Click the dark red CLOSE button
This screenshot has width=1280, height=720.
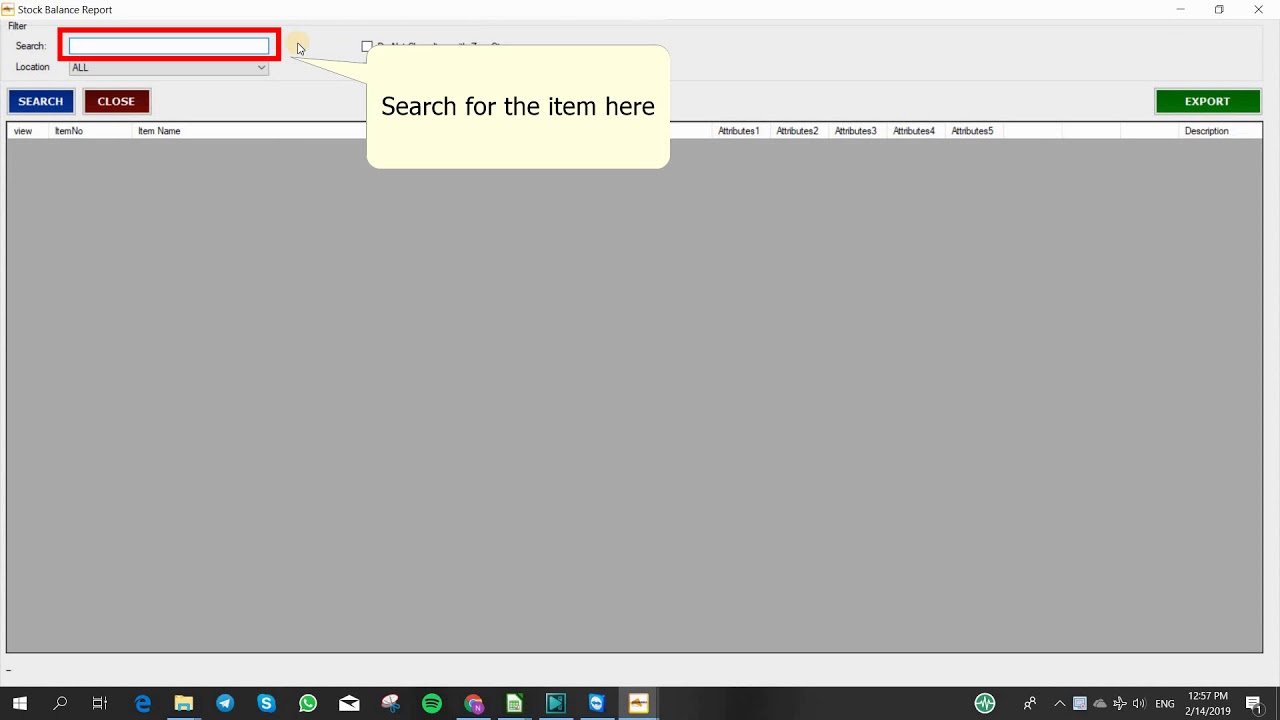pos(116,101)
